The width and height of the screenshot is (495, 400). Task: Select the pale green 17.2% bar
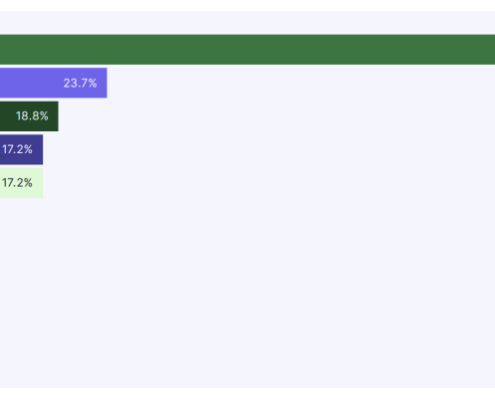[x=21, y=183]
